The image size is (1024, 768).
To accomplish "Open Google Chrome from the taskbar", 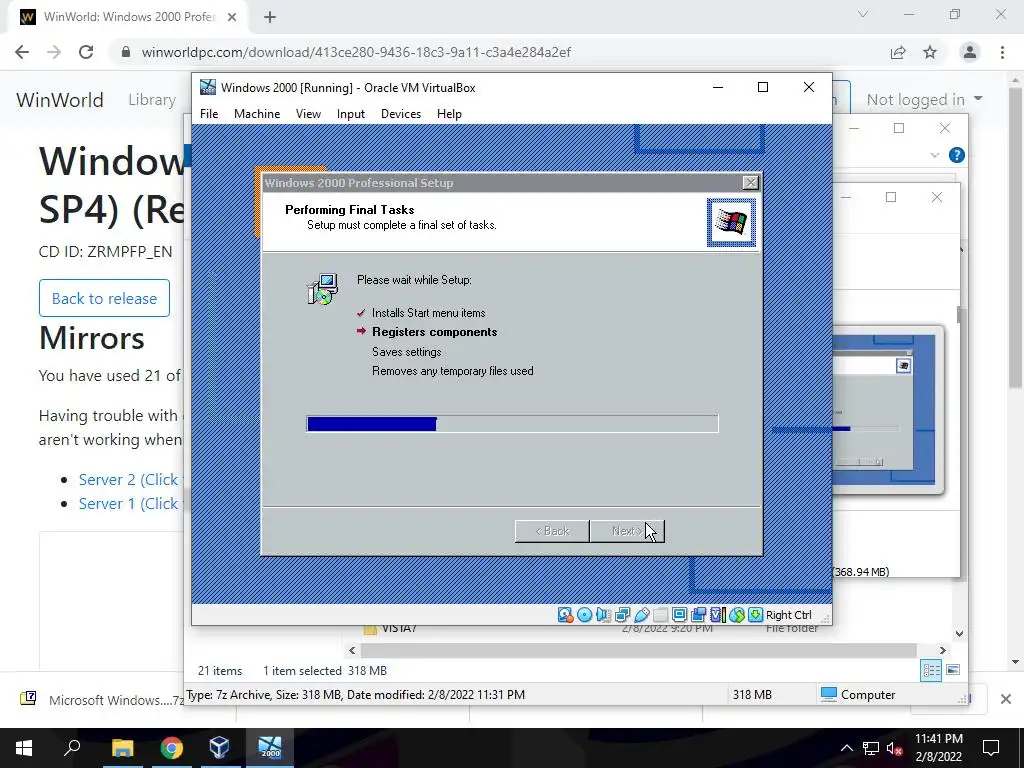I will [x=172, y=748].
